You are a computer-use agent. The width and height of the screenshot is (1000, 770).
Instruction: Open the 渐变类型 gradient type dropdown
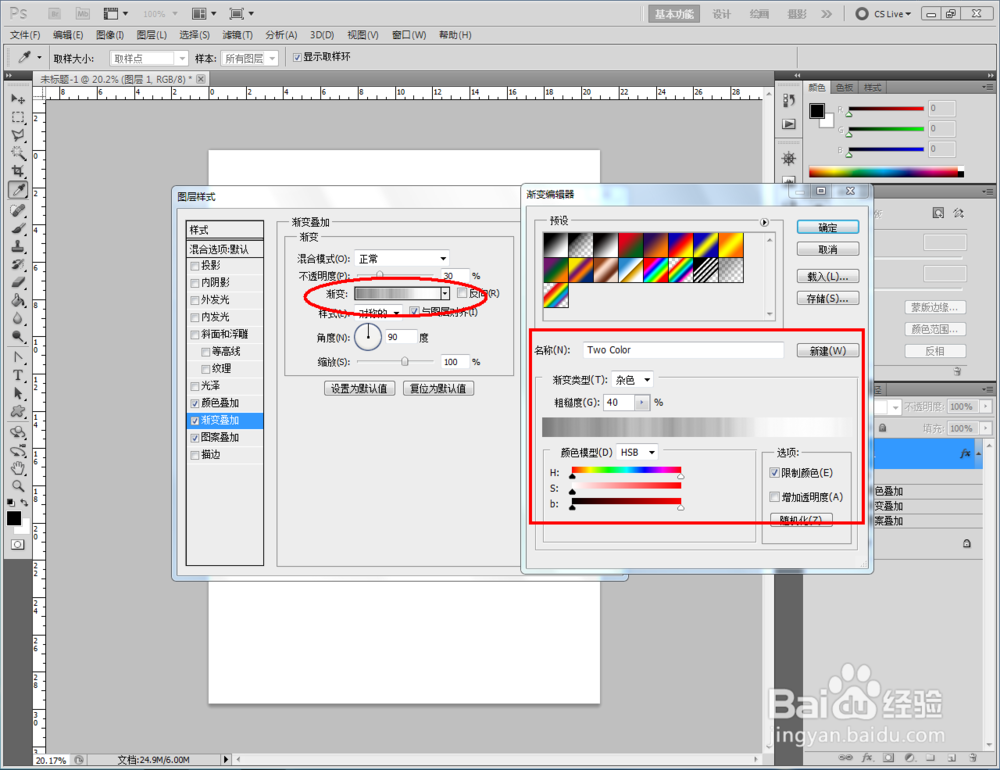[632, 380]
